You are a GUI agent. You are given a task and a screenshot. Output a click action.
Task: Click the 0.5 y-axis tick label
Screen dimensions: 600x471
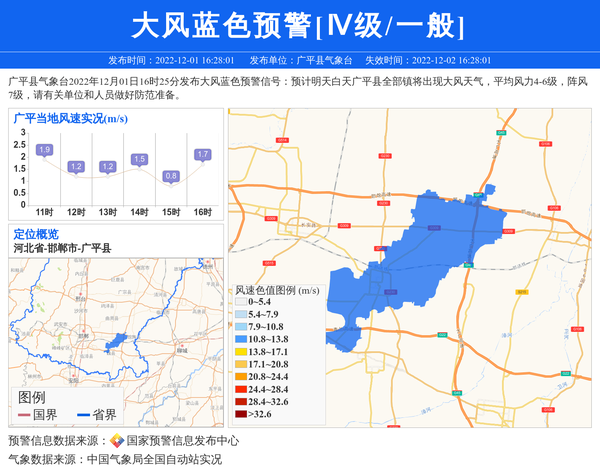pyautogui.click(x=20, y=193)
